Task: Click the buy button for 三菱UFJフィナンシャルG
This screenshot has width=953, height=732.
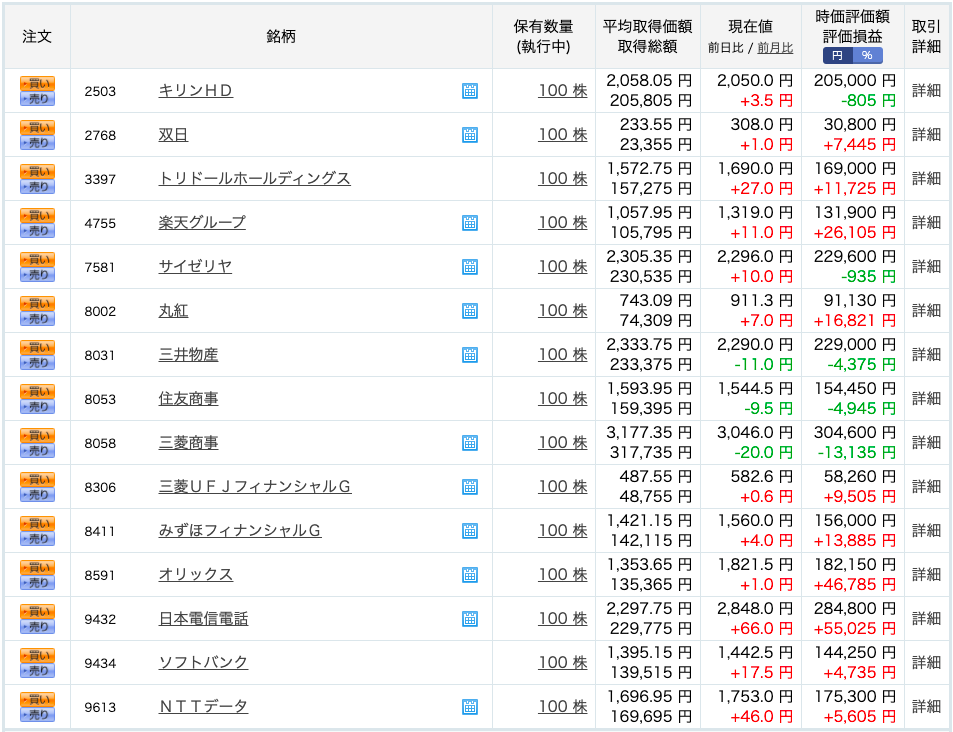Action: (x=37, y=479)
